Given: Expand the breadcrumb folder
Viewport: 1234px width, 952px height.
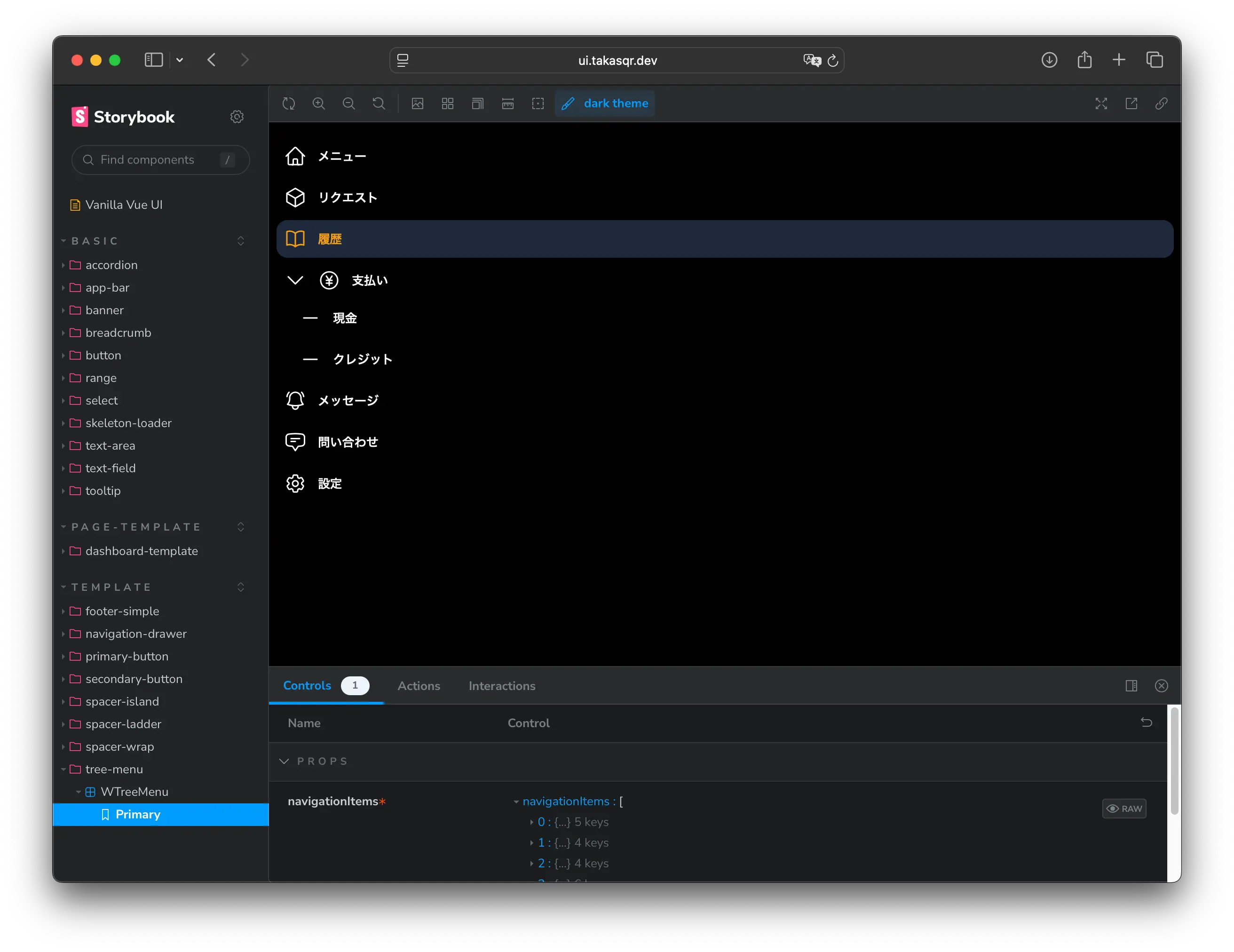Looking at the screenshot, I should coord(118,333).
